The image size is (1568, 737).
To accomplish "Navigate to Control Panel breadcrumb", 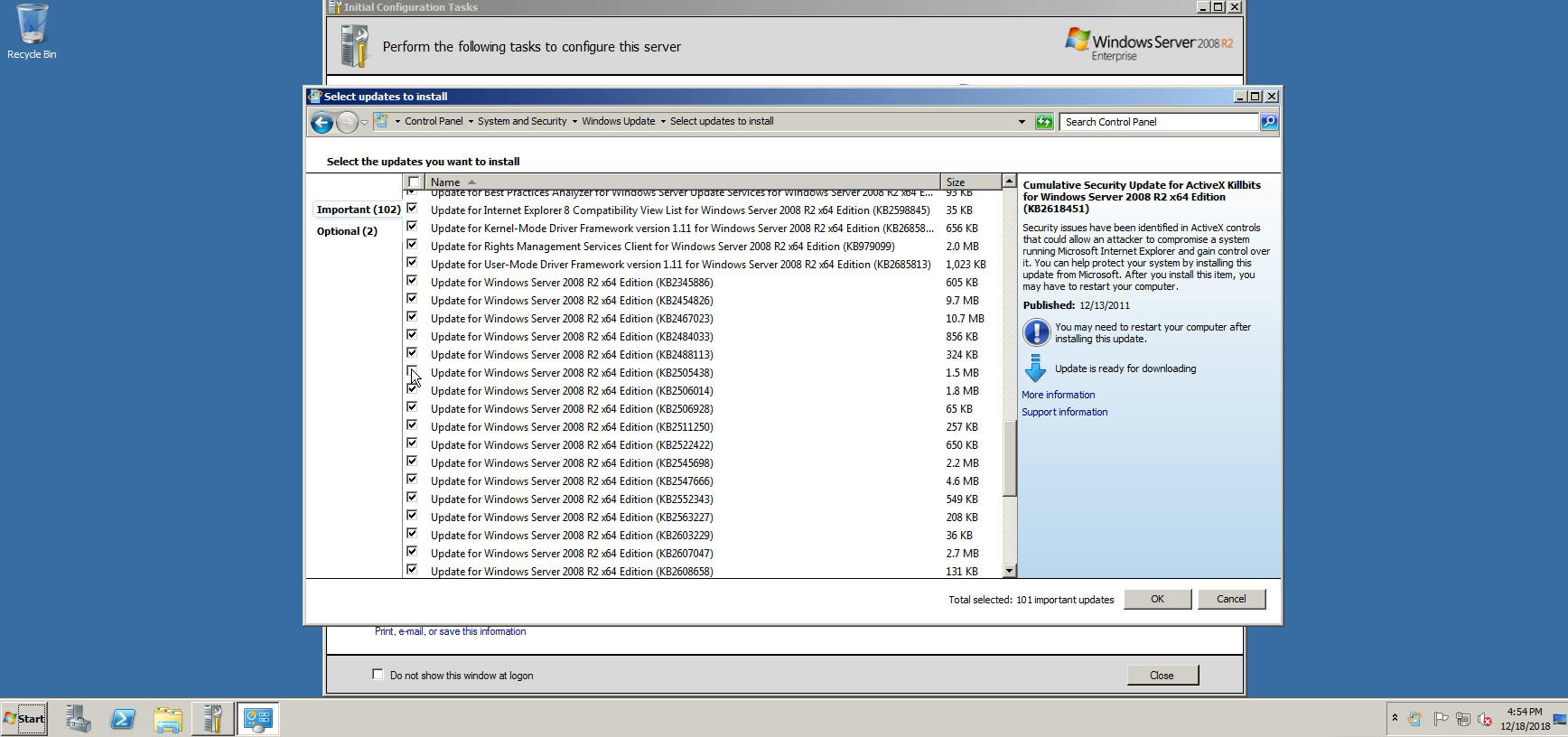I will [x=434, y=121].
